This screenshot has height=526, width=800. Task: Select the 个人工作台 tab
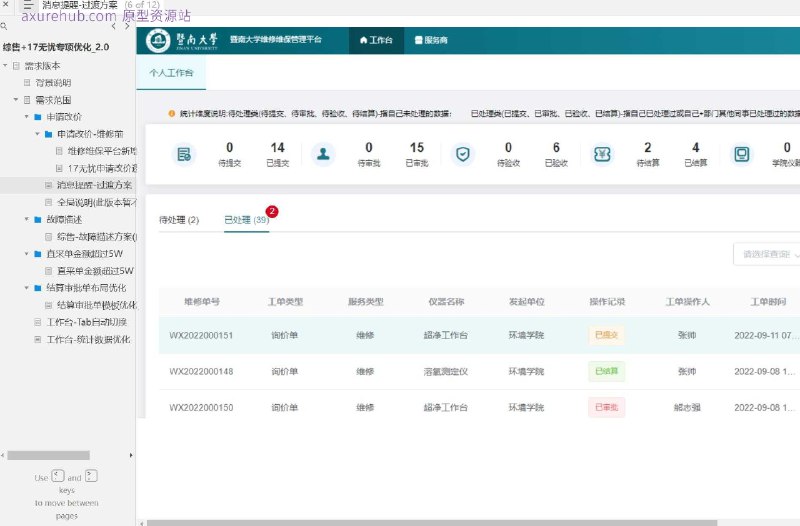(171, 72)
